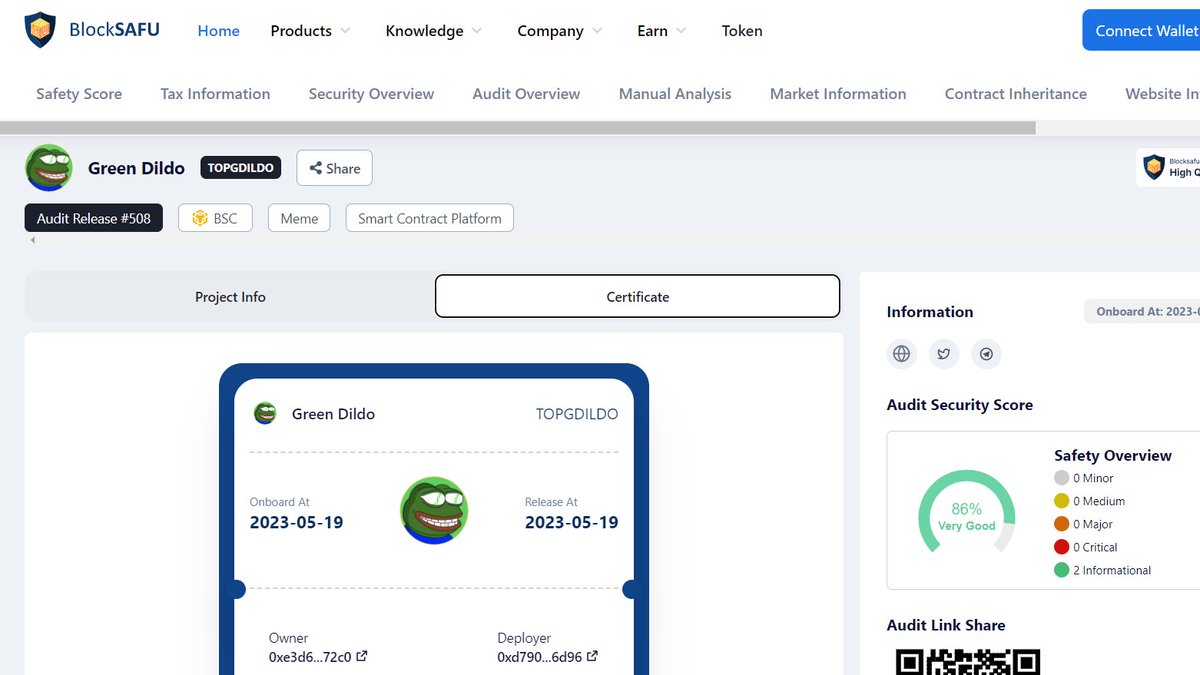Expand the Earn dropdown menu
Image resolution: width=1200 pixels, height=675 pixels.
click(661, 31)
